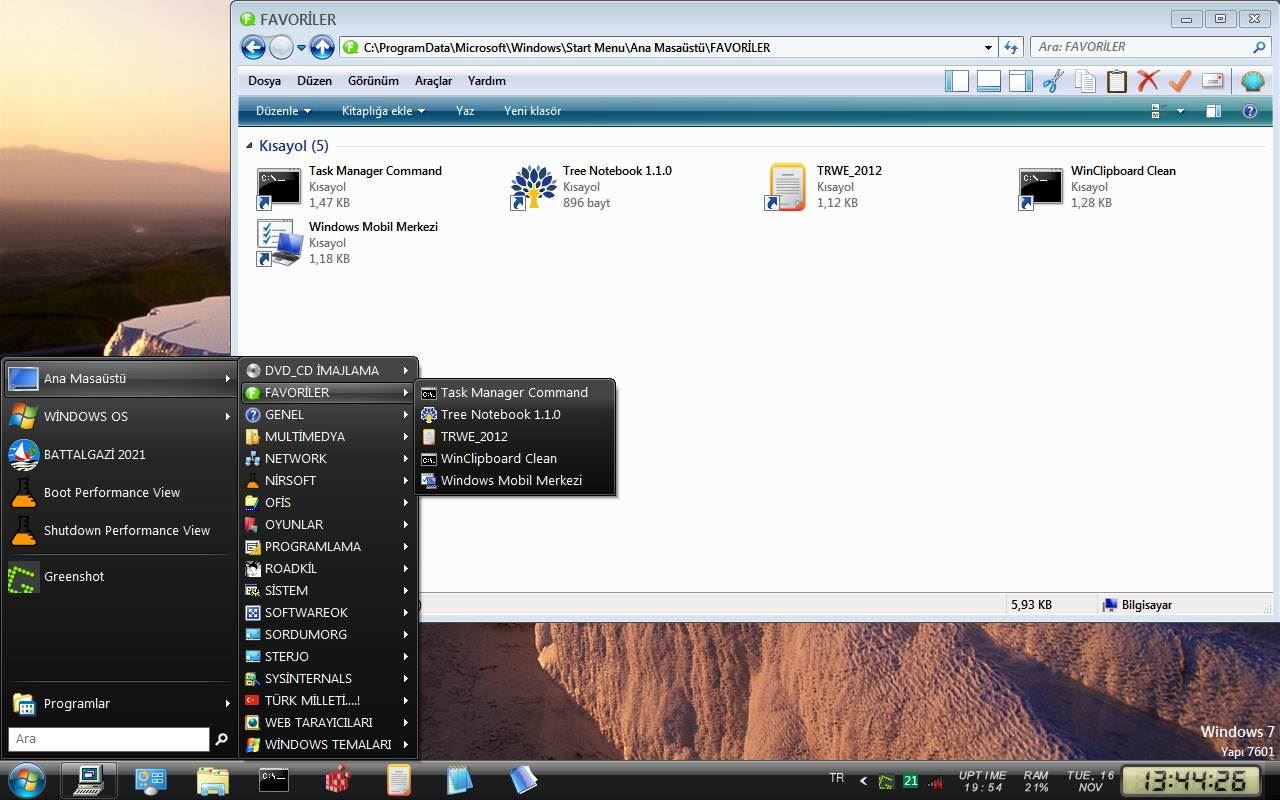The image size is (1280, 800).
Task: Click the Yeni klasör button
Action: pyautogui.click(x=533, y=111)
